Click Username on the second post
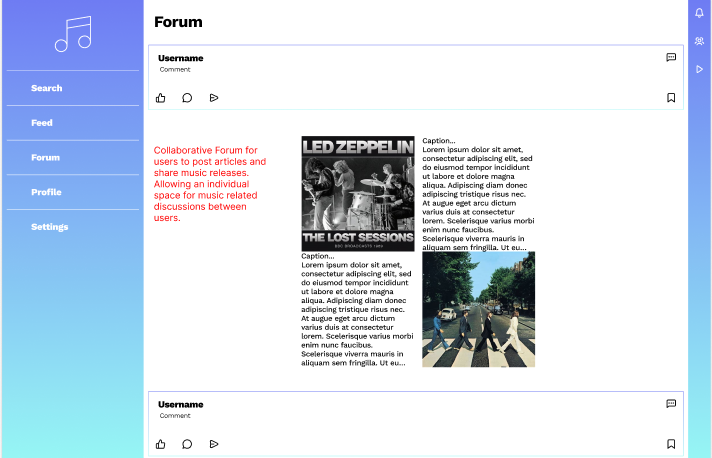The width and height of the screenshot is (712, 458). click(x=181, y=404)
